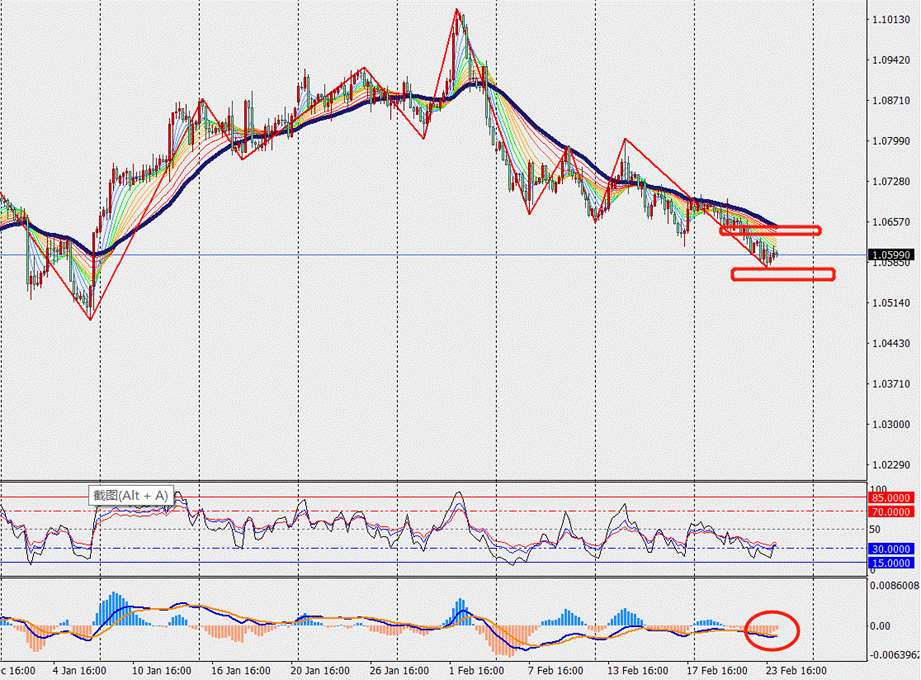Click the upper red rectangle resistance zone
921x680 pixels.
click(770, 230)
